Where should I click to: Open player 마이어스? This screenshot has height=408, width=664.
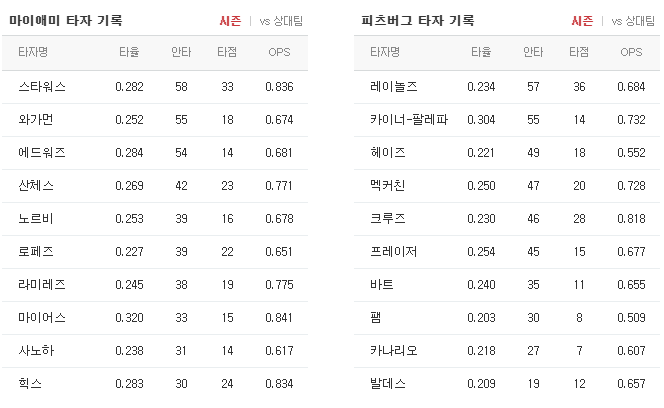[42, 318]
